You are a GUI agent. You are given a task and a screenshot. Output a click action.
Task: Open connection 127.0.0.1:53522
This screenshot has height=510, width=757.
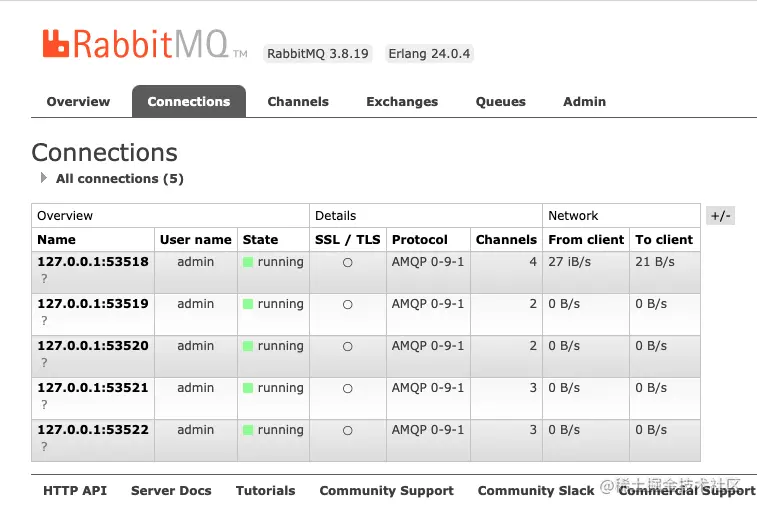tap(93, 430)
